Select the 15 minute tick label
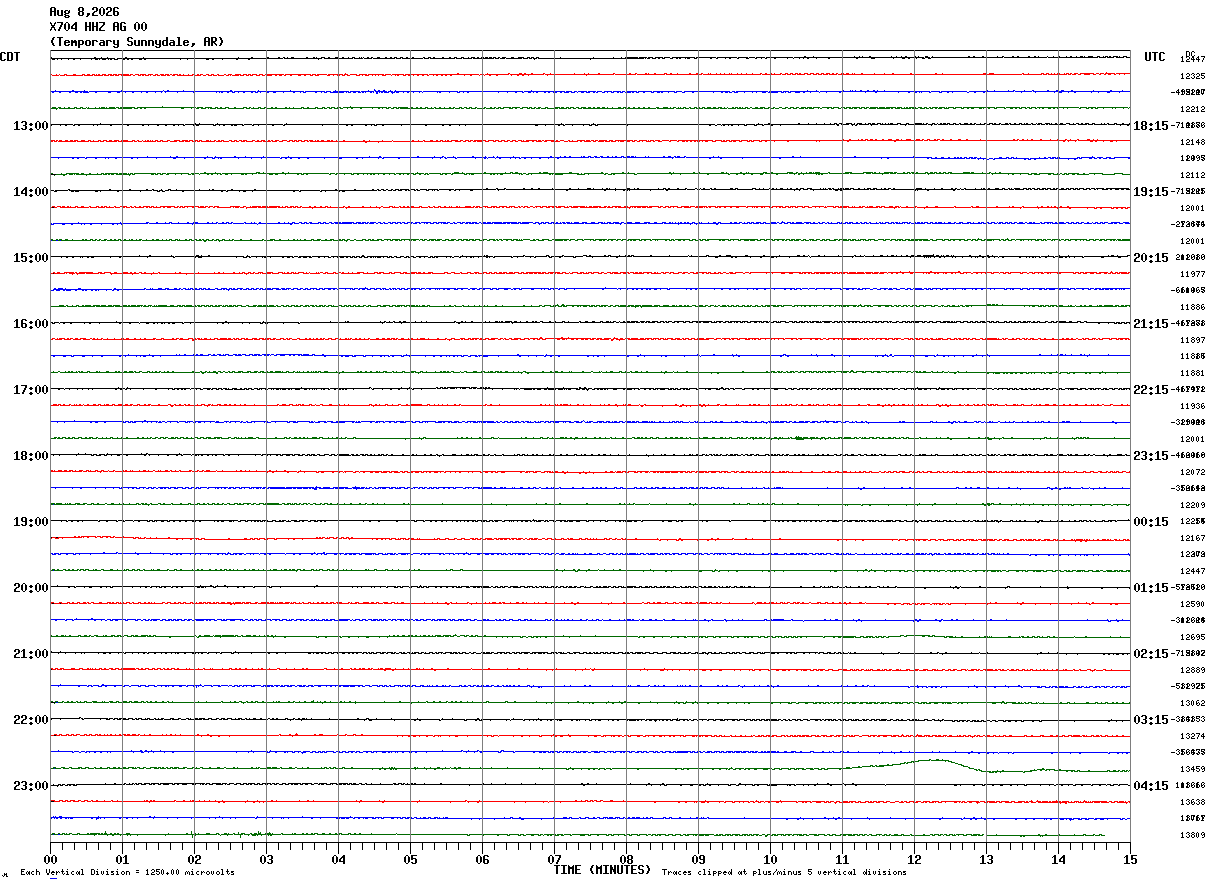This screenshot has width=1210, height=886. (1130, 859)
